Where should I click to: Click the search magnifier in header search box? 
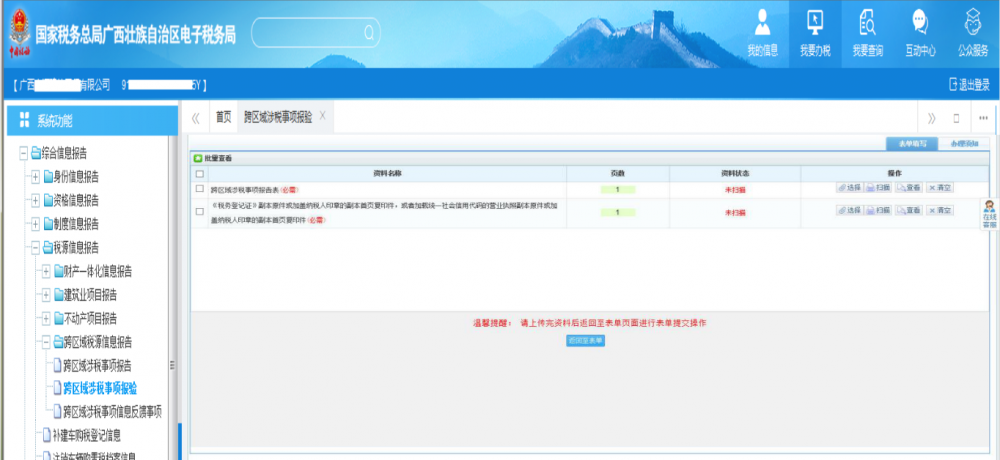[x=369, y=33]
